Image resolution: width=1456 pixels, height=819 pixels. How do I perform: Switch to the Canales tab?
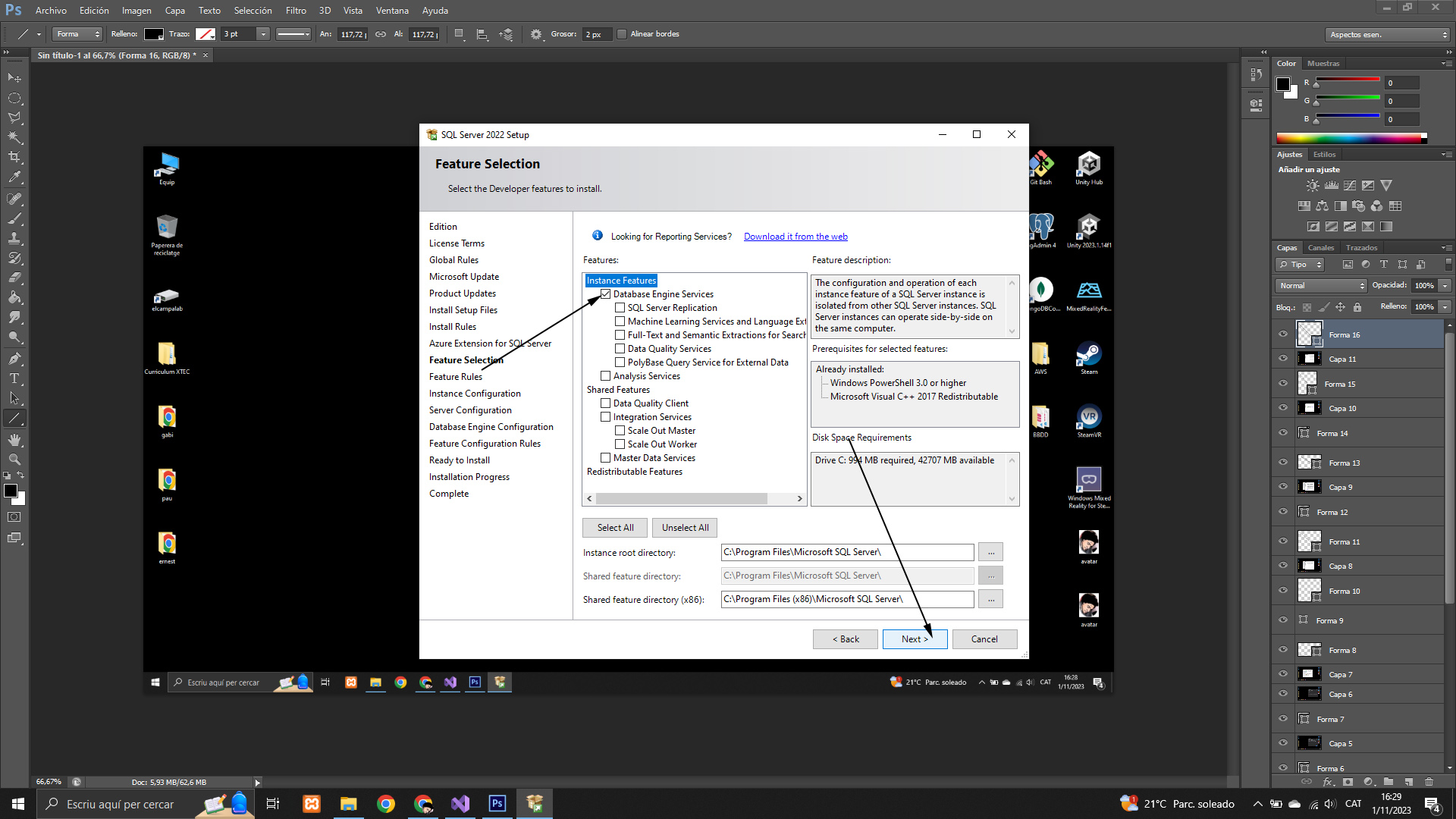(x=1320, y=248)
